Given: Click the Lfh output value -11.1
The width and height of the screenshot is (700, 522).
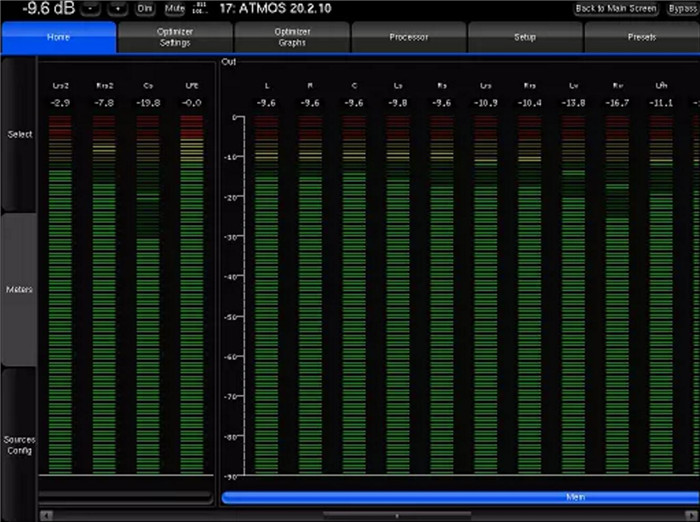Looking at the screenshot, I should pyautogui.click(x=661, y=103).
